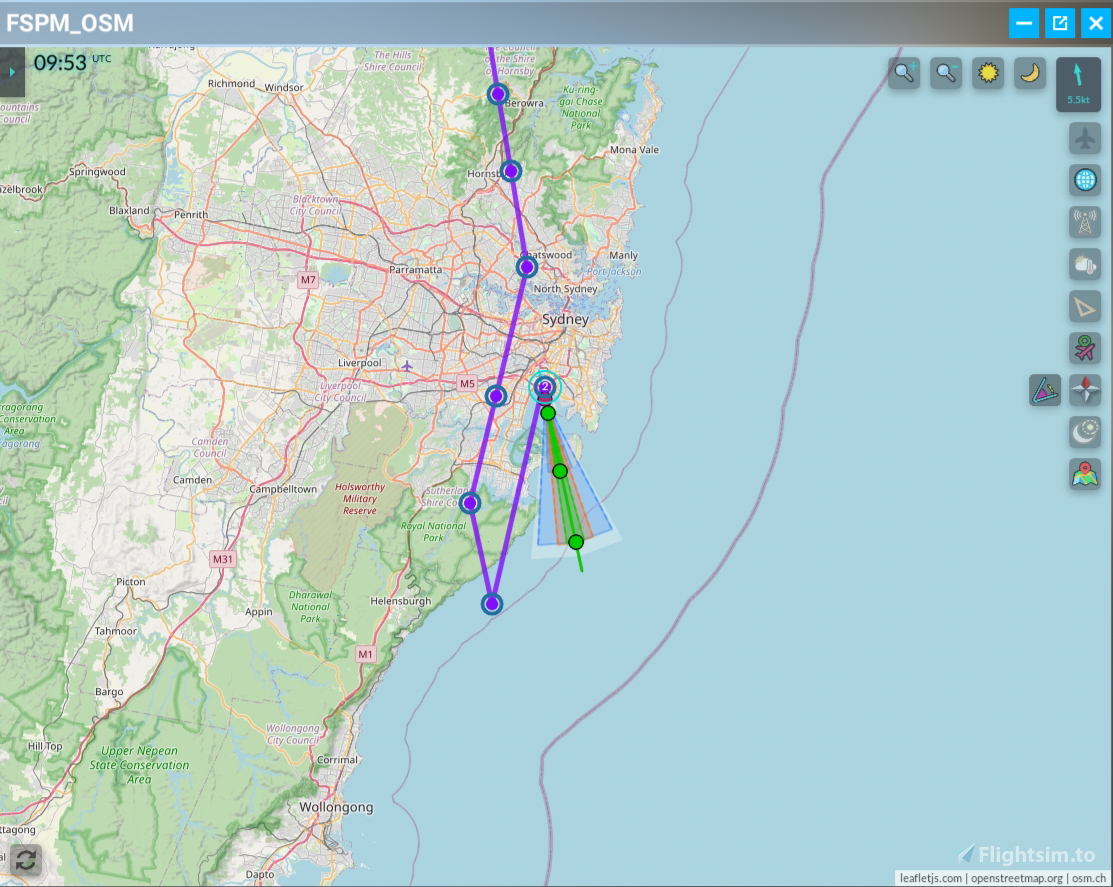Screen dimensions: 1113x887
Task: Zoom out using the magnifier minus icon
Action: tap(945, 73)
